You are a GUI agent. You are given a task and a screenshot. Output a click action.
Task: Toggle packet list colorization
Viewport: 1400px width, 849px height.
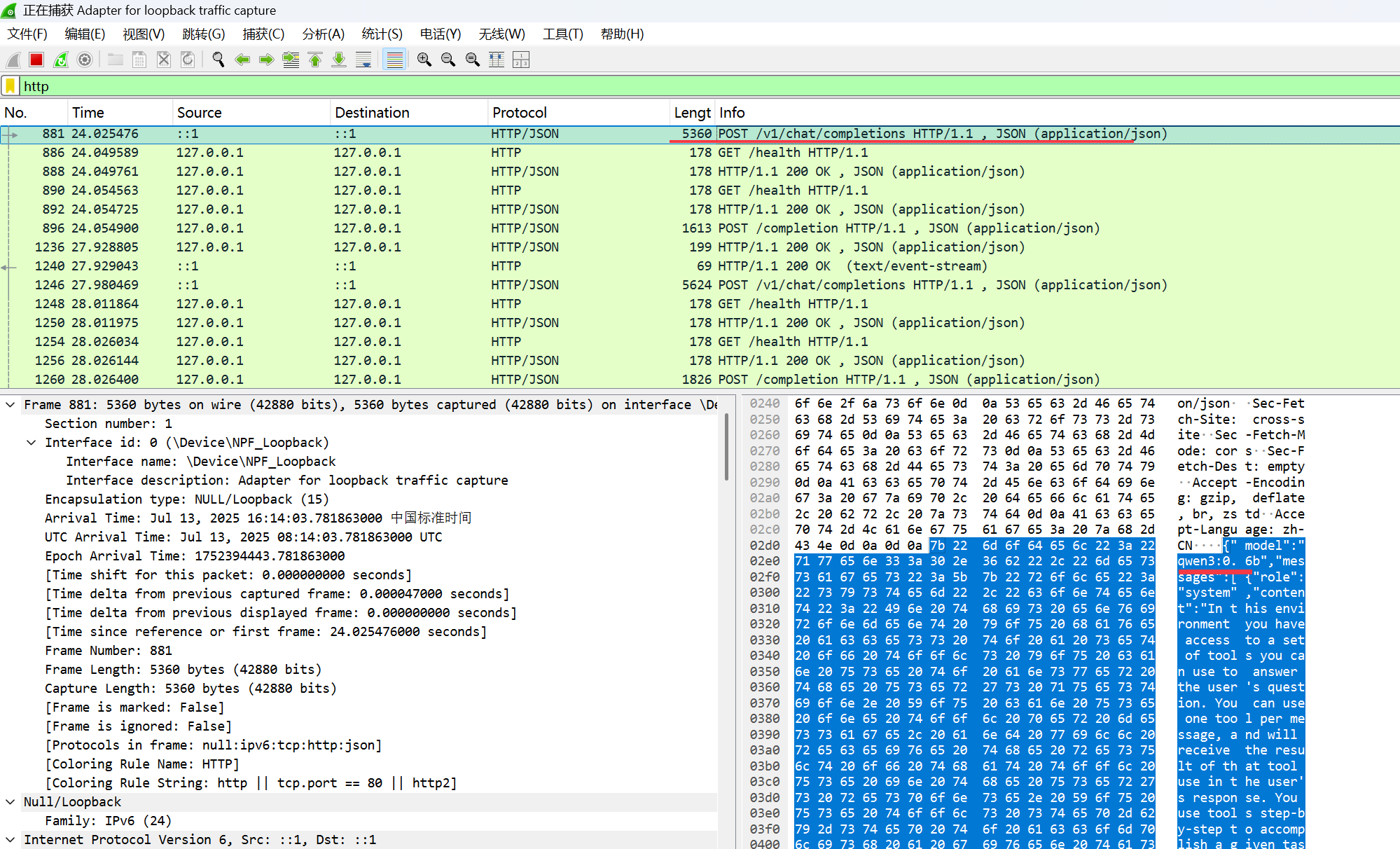click(395, 60)
